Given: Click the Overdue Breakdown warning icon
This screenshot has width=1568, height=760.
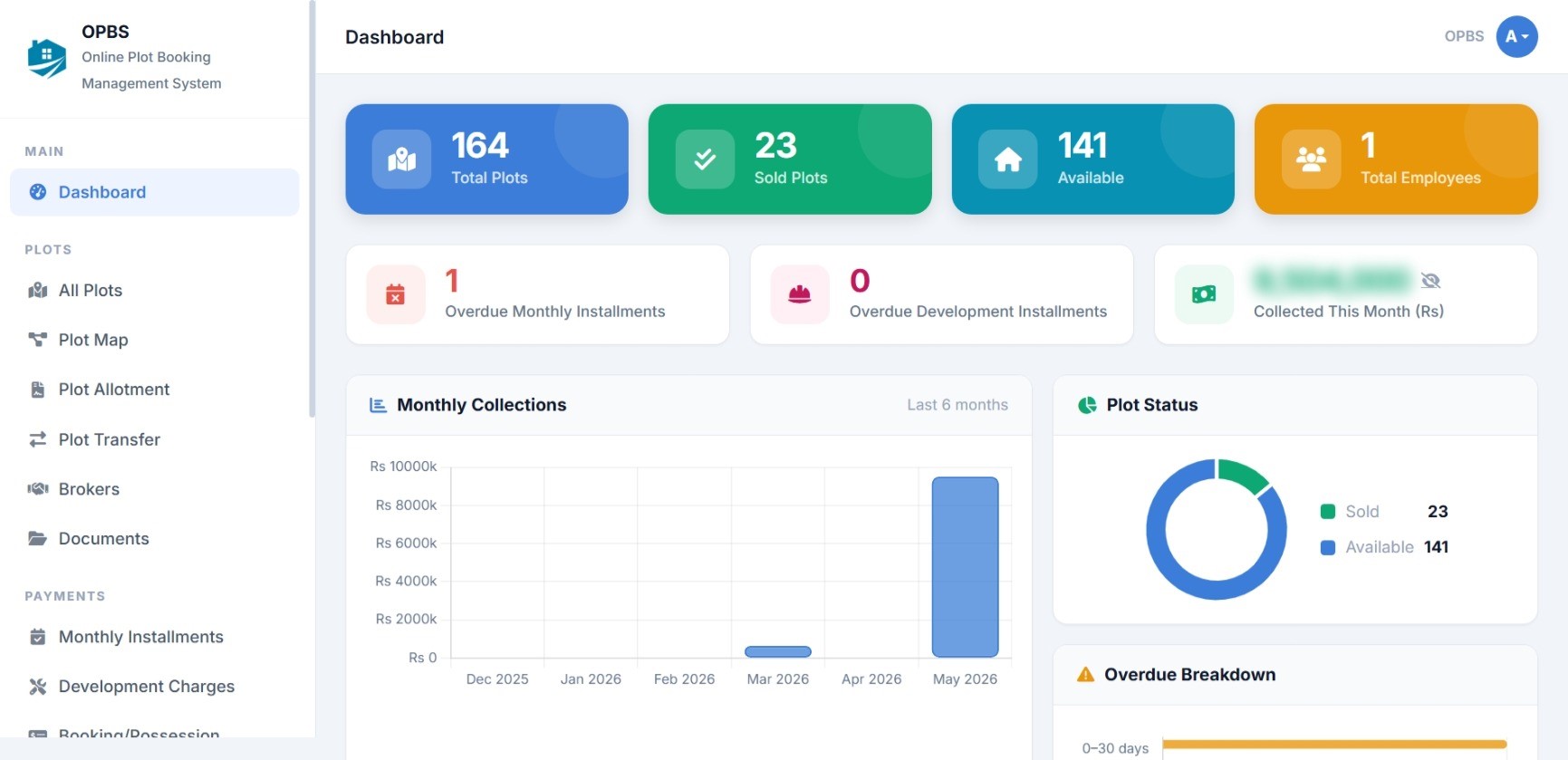Looking at the screenshot, I should pos(1085,675).
